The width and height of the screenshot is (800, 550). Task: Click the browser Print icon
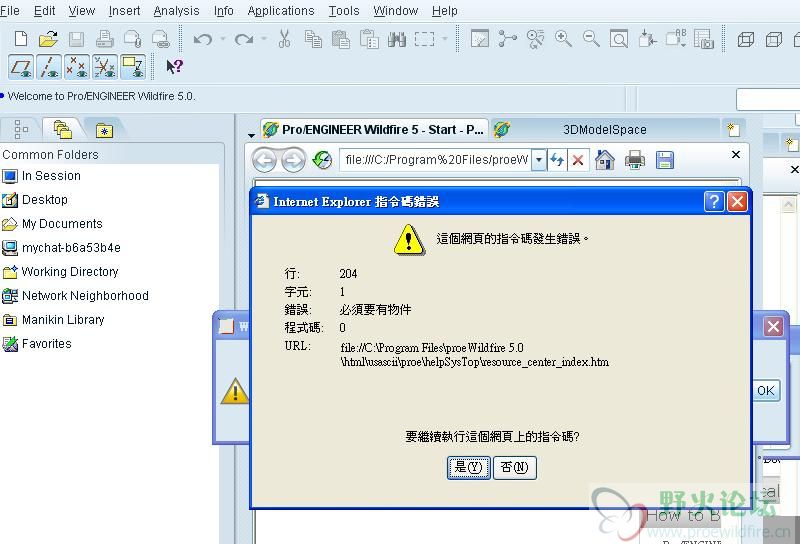pos(635,160)
